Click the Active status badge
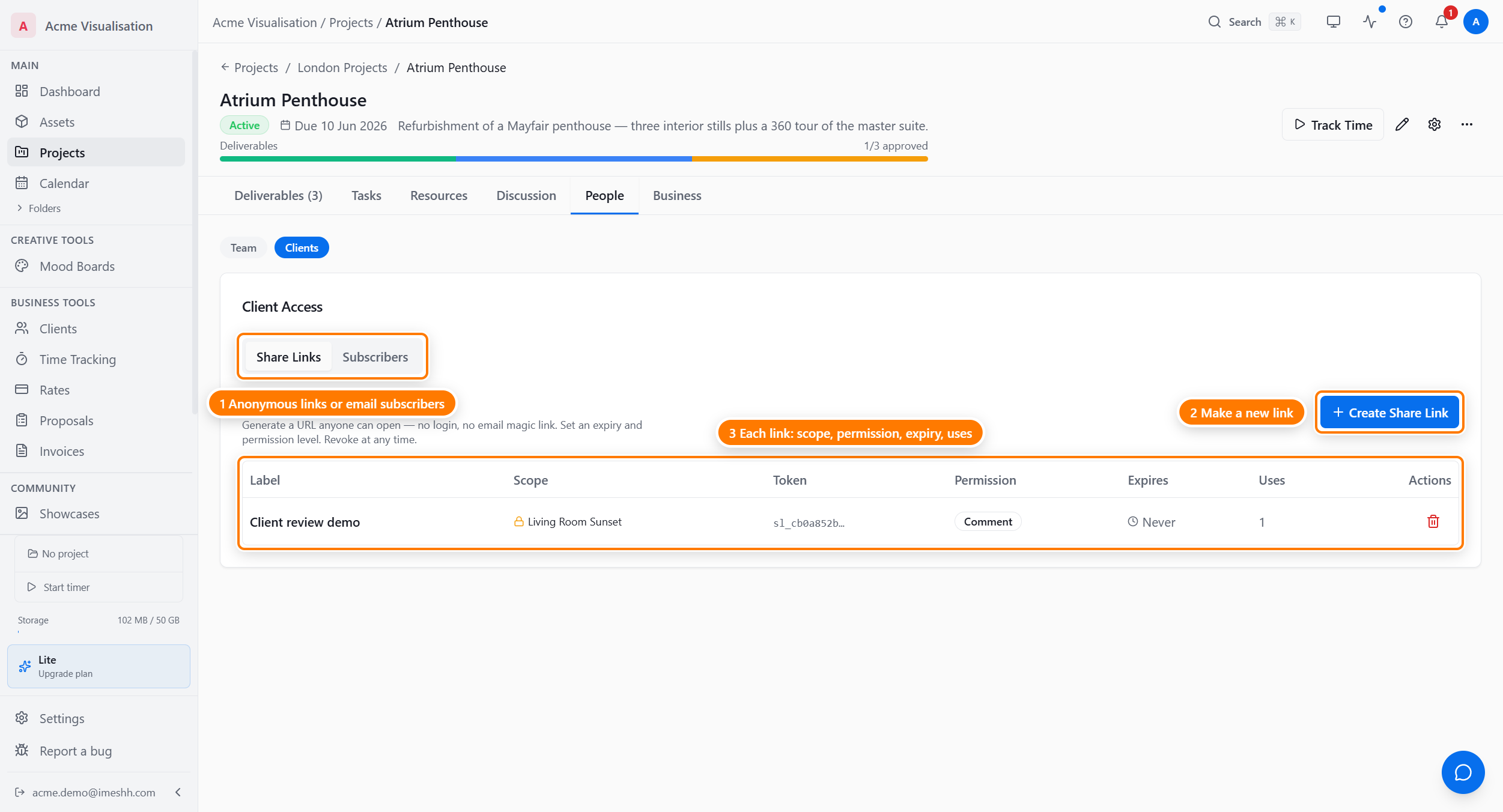Screen dimensions: 1503x812 click(244, 125)
